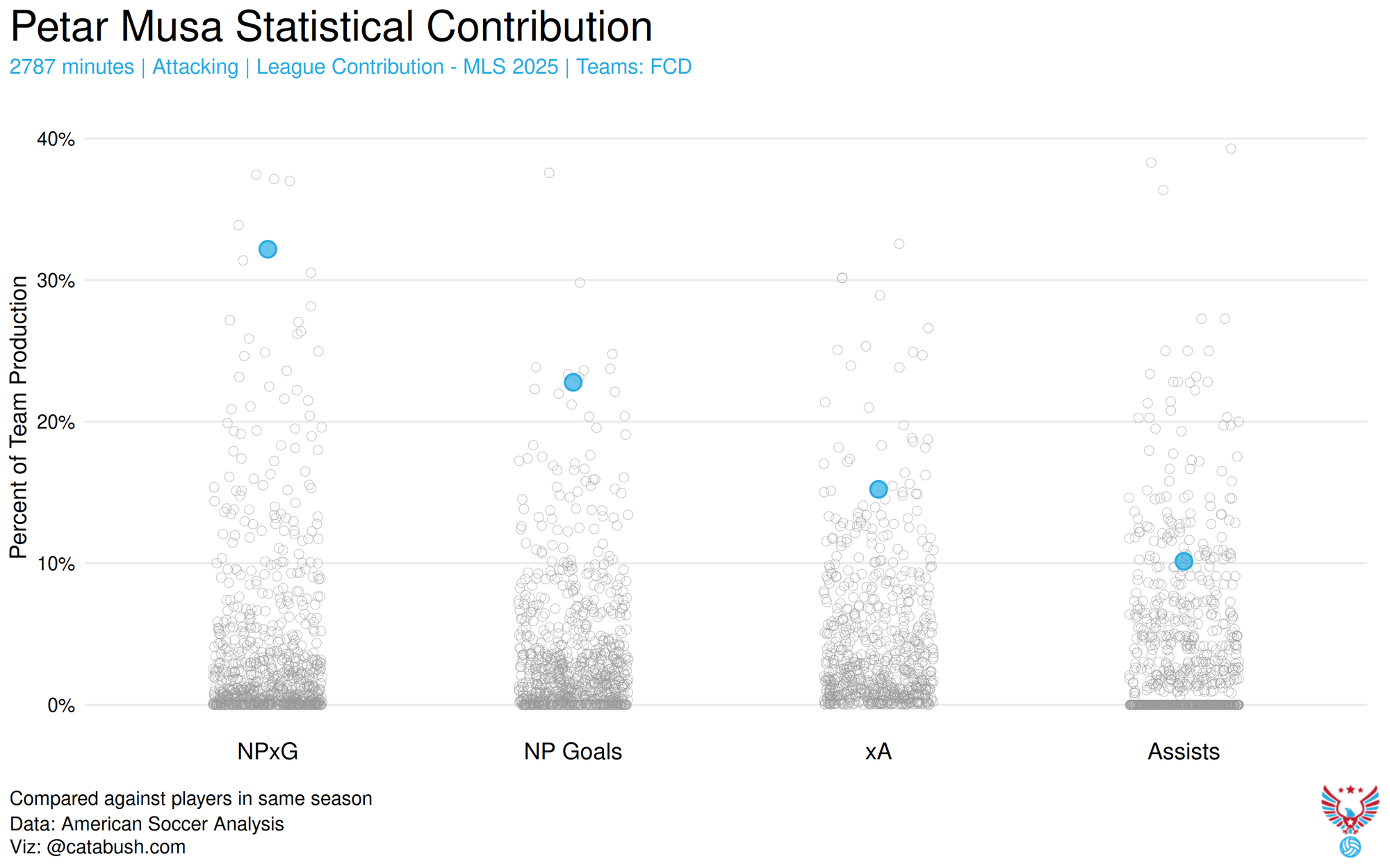Select the highlighted blue NP Goals dot
Viewport: 1390px width, 868px height.
(x=573, y=382)
